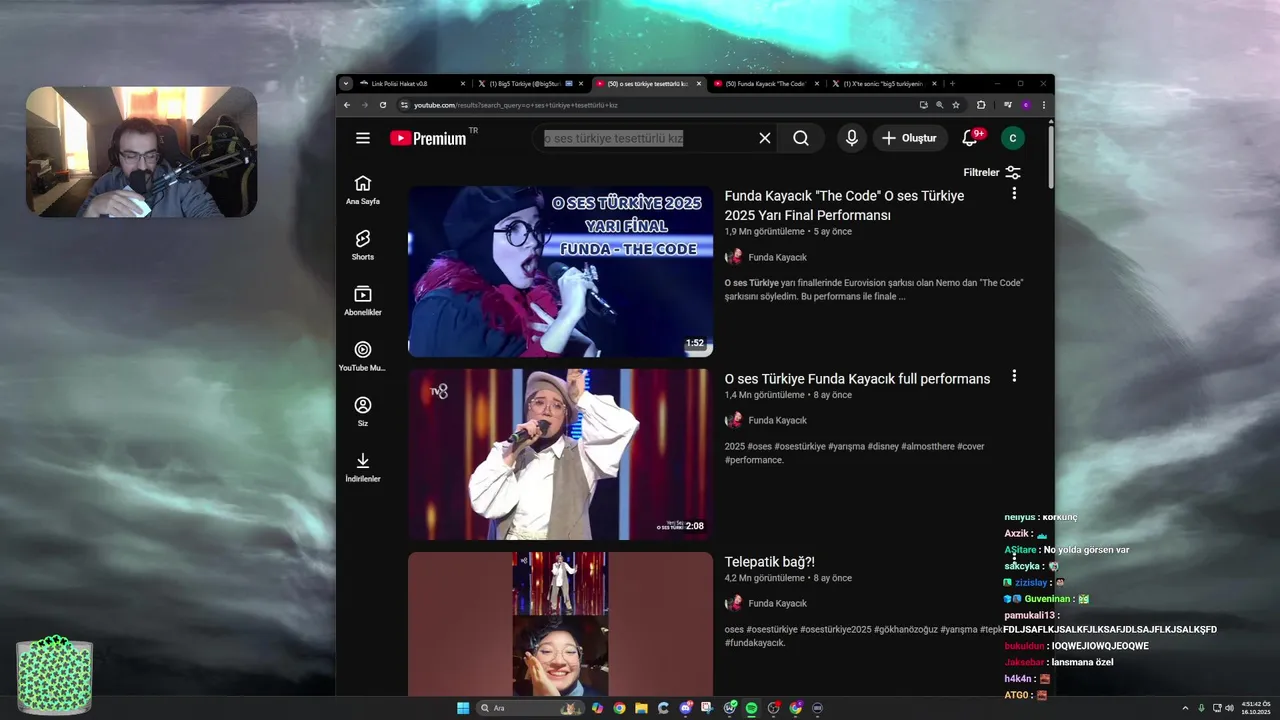This screenshot has height=720, width=1280.
Task: Open the three-dot menu for the full performans video
Action: (1014, 376)
